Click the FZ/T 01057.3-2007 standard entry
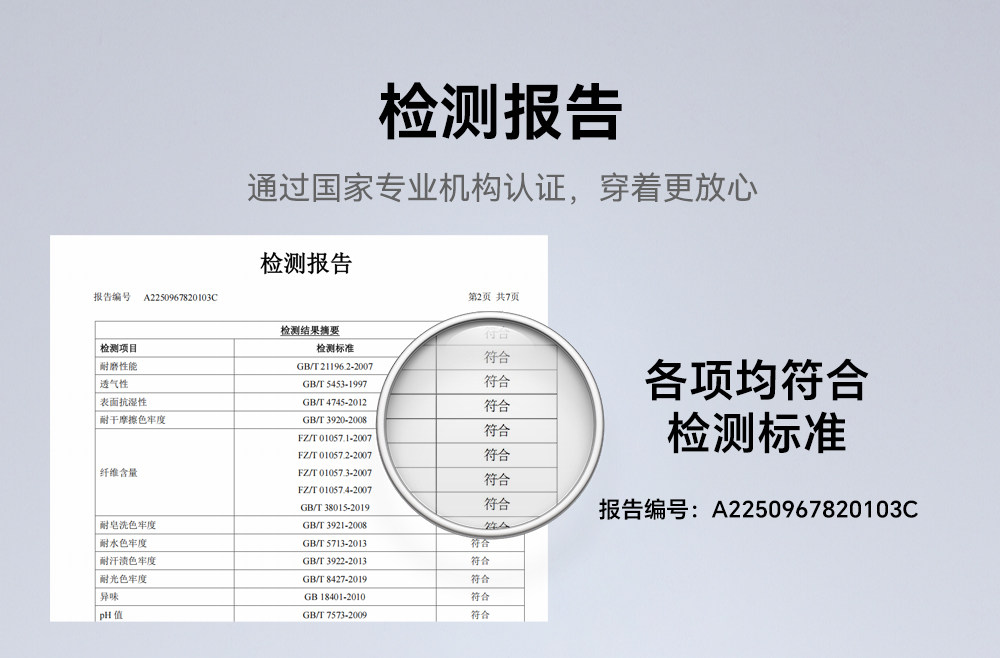Image resolution: width=1000 pixels, height=658 pixels. pos(335,472)
